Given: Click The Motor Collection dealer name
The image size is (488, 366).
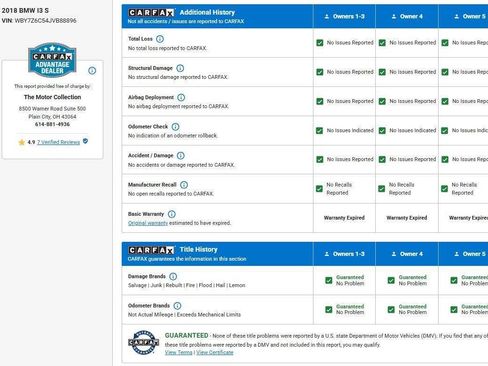Looking at the screenshot, I should tap(52, 97).
